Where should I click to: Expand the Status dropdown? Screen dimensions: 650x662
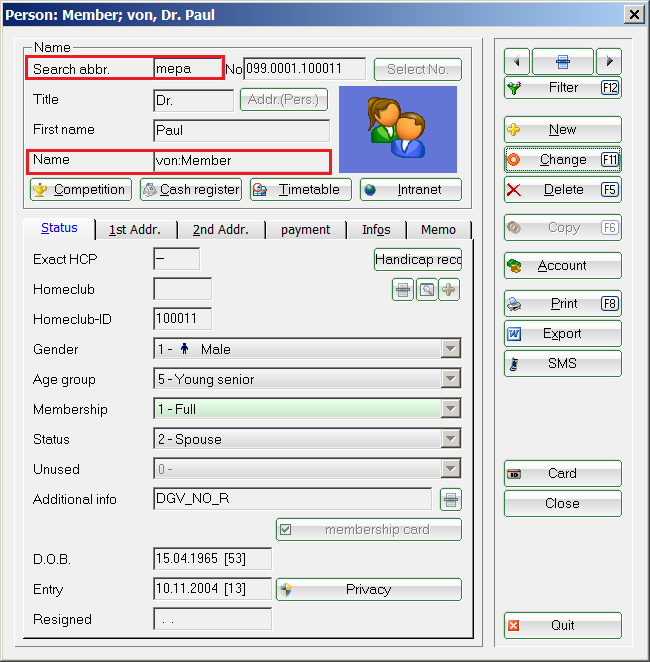click(451, 439)
